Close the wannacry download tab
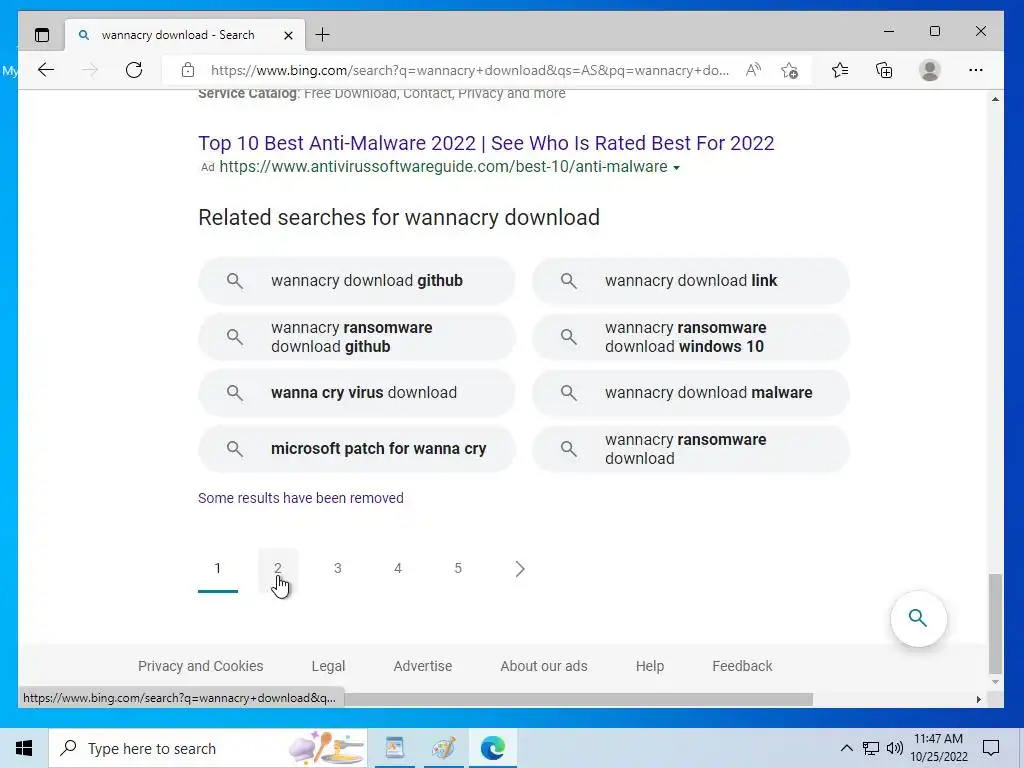The image size is (1024, 768). pos(288,35)
